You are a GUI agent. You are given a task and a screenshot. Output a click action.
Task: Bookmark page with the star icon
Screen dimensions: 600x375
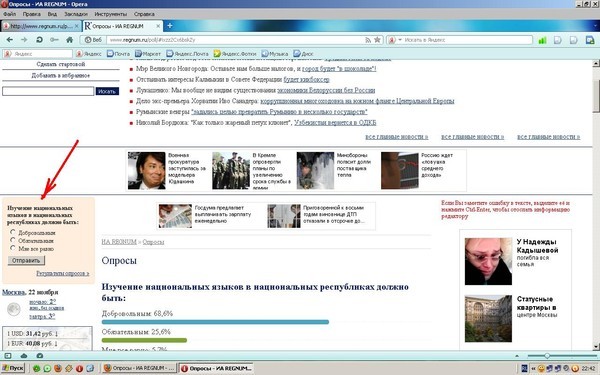(x=377, y=40)
